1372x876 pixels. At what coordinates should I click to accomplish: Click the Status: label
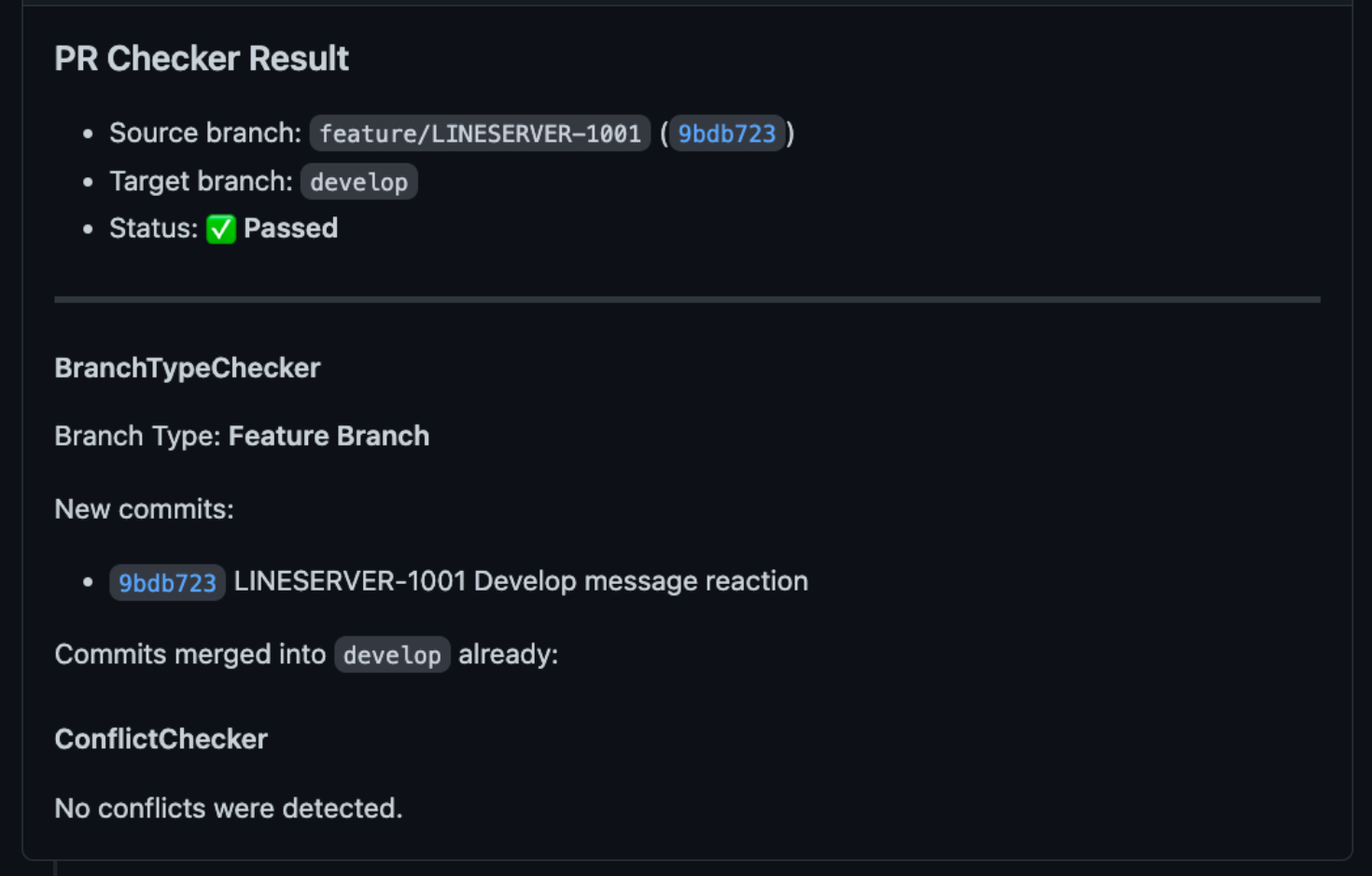pos(154,229)
